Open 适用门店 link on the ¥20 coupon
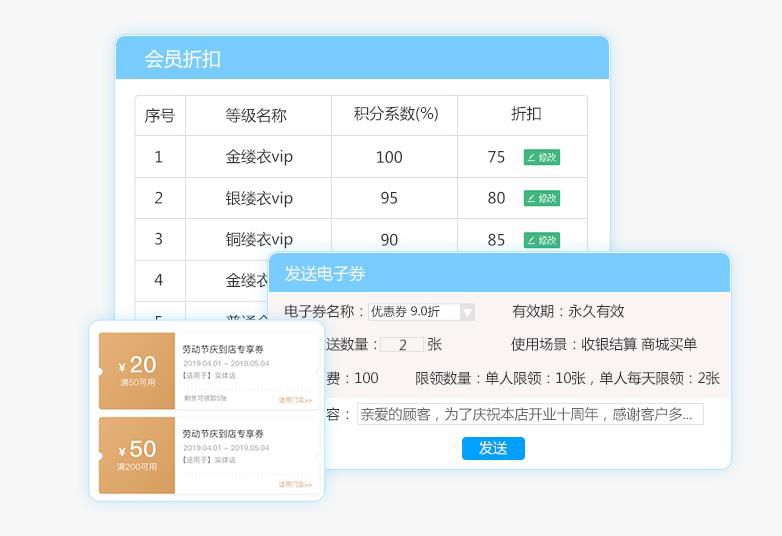 295,400
